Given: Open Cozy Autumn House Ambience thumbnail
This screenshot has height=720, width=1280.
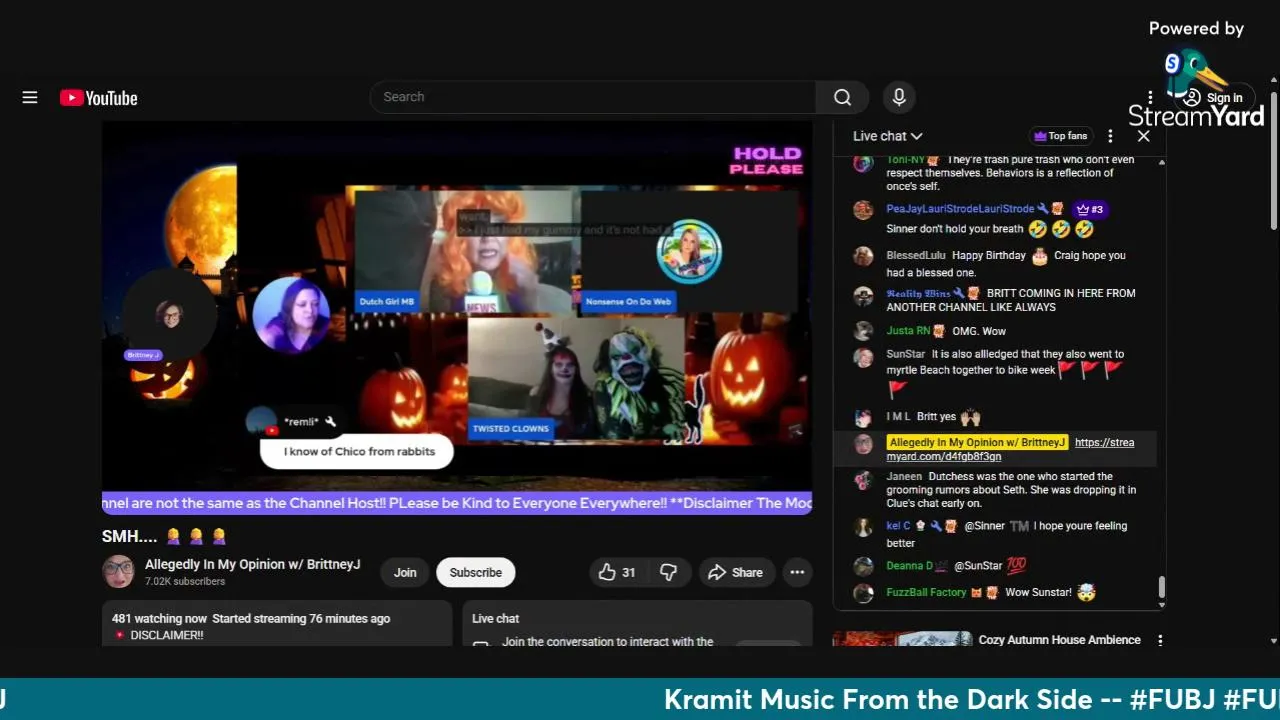Looking at the screenshot, I should (x=902, y=638).
